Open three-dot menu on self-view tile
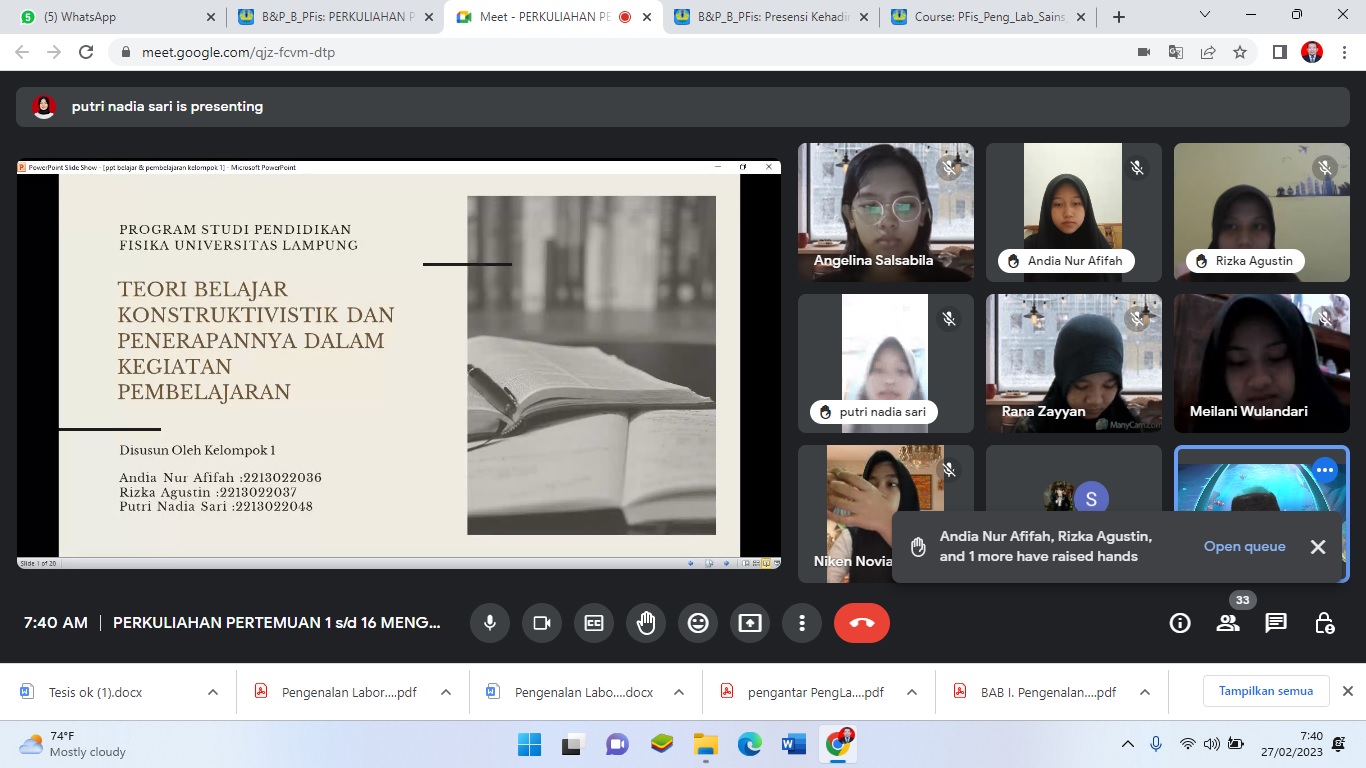This screenshot has height=768, width=1366. coord(1325,470)
